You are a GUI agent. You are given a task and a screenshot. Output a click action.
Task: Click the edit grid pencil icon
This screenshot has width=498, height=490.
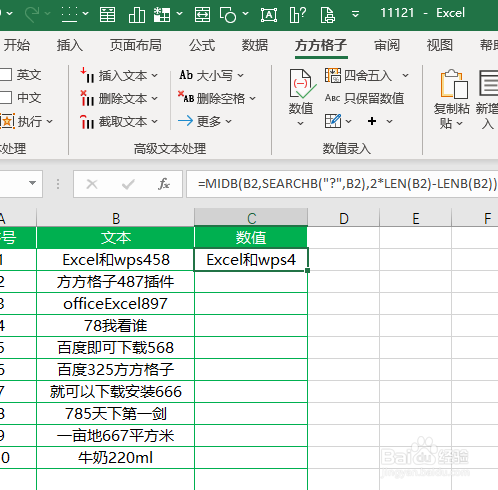333,121
